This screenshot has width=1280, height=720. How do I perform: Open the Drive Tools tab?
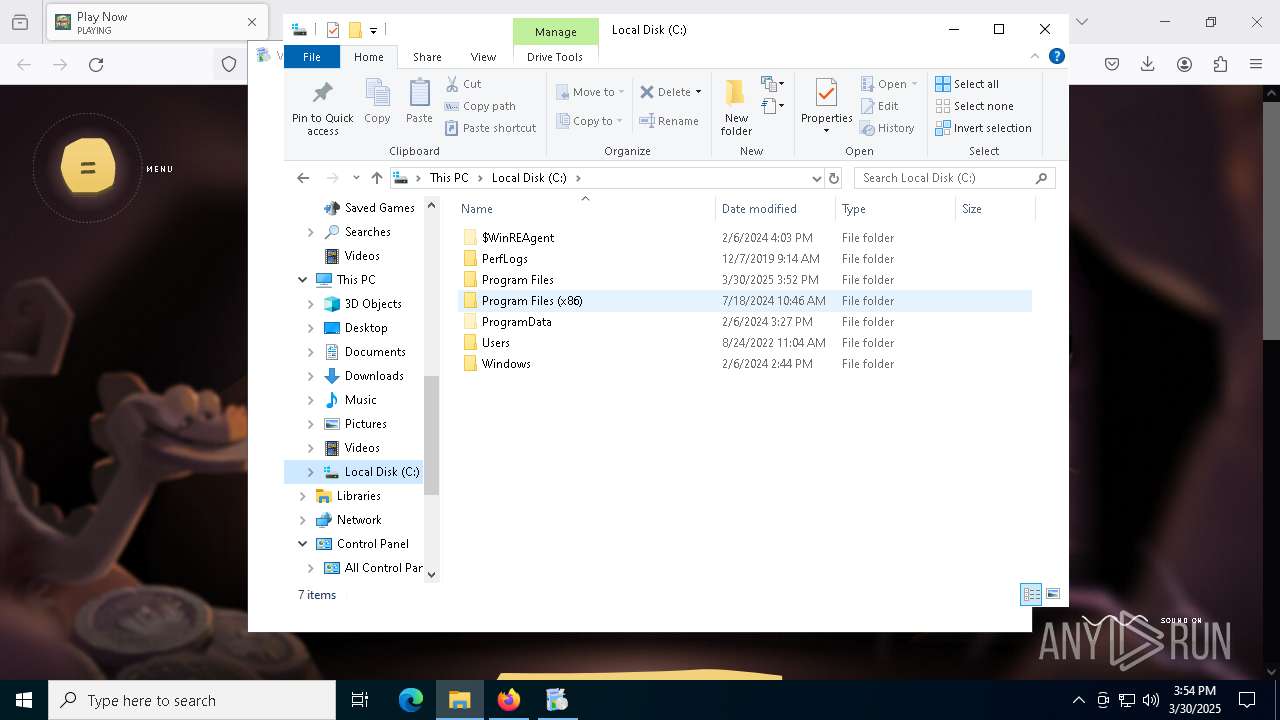[555, 57]
